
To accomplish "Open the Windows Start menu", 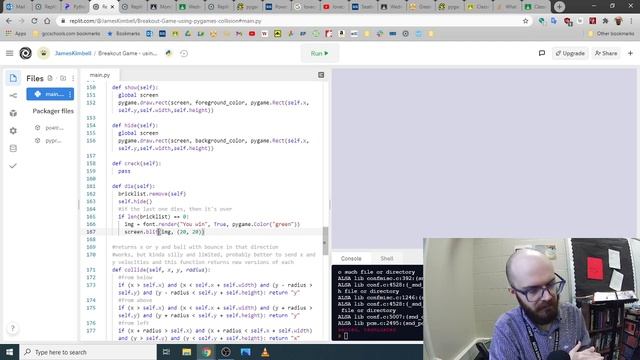I will point(9,352).
